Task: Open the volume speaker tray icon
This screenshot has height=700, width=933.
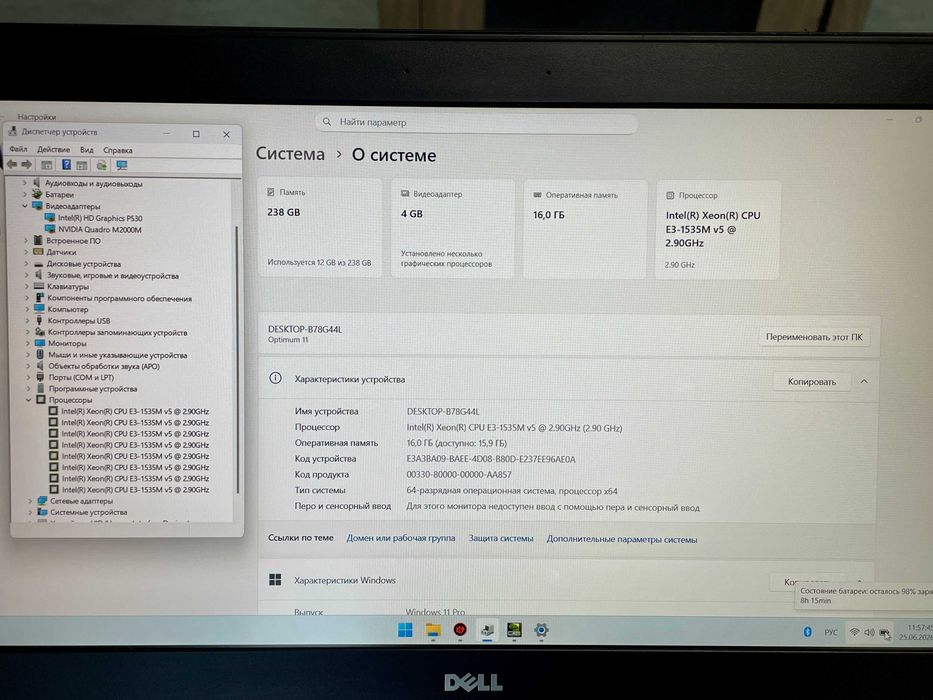Action: [x=869, y=632]
